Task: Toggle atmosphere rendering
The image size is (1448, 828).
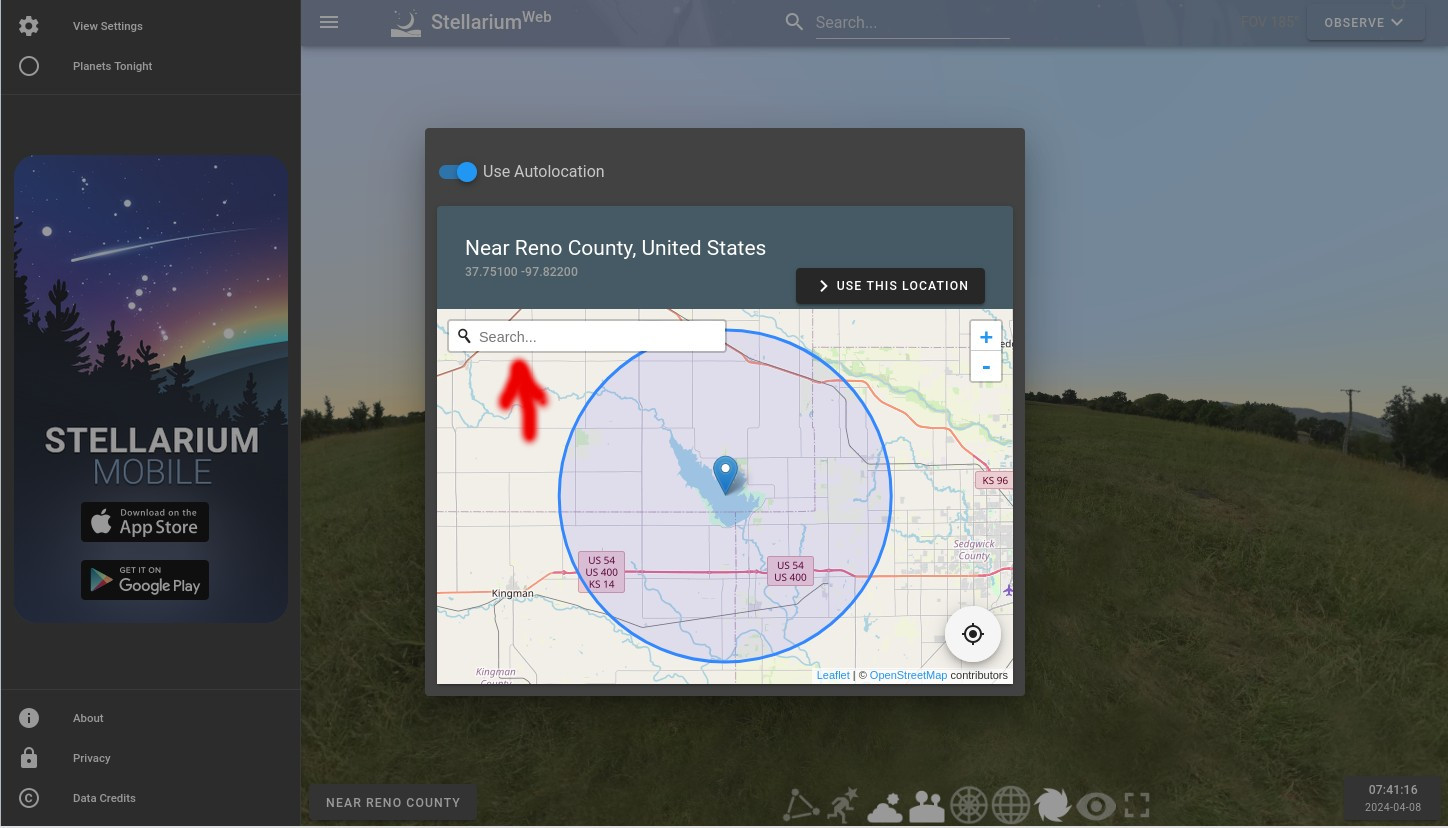Action: coord(884,805)
